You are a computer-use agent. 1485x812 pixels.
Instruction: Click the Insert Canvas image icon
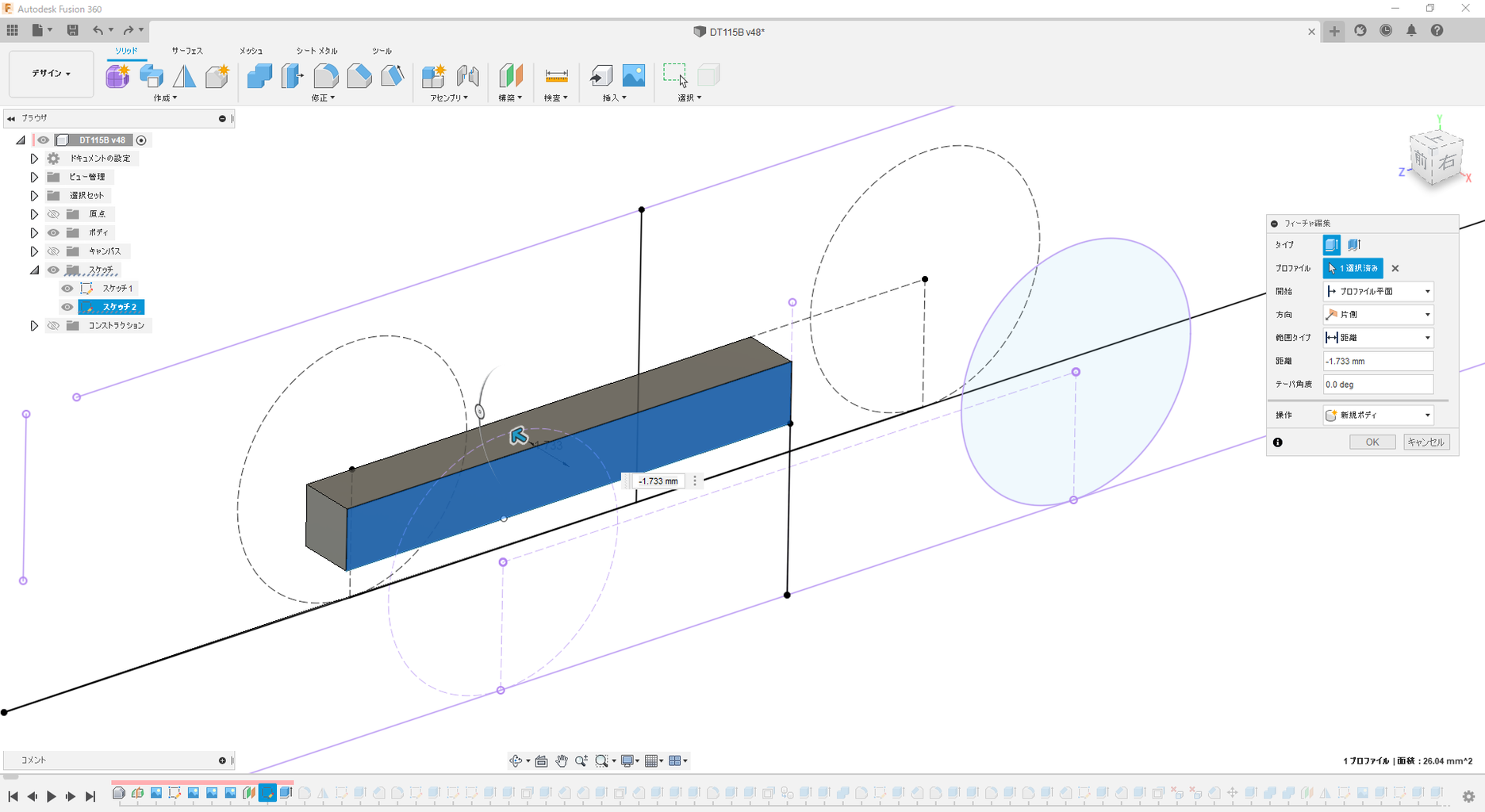(634, 76)
